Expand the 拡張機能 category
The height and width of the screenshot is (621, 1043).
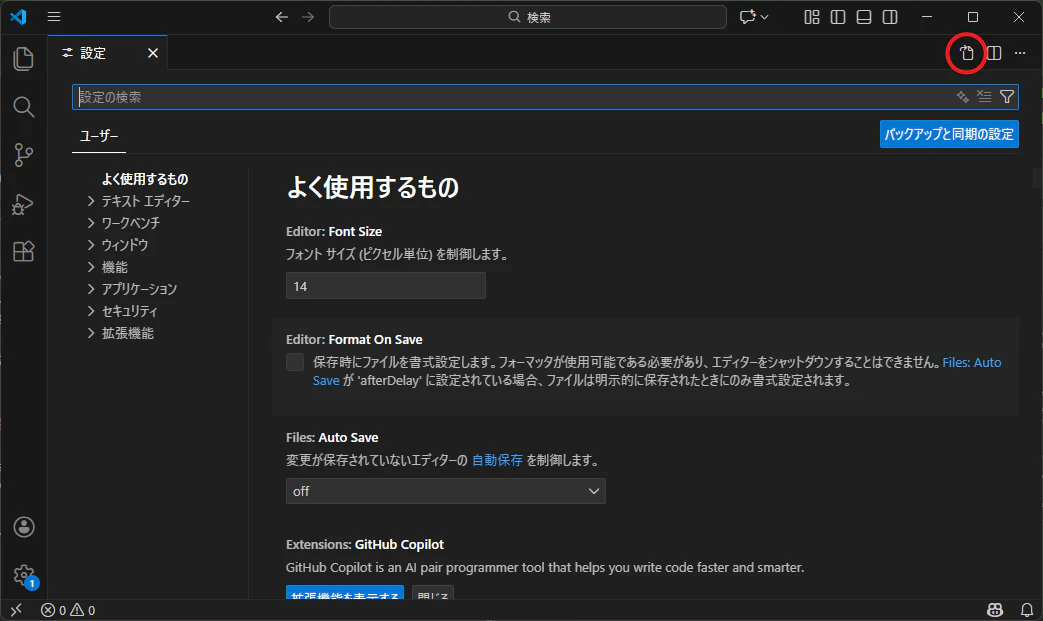pos(91,332)
